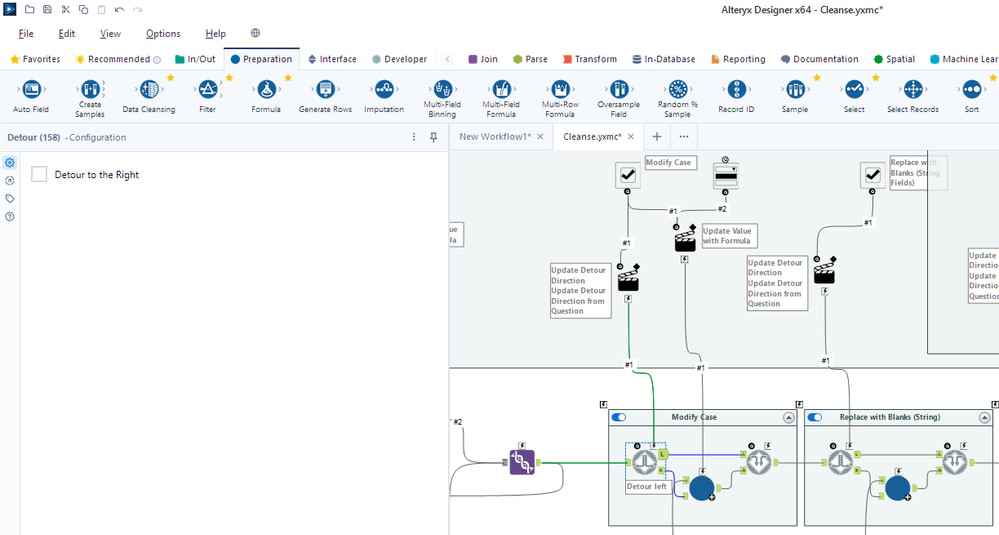
Task: Select the Multi-Field Binning tool
Action: click(442, 89)
